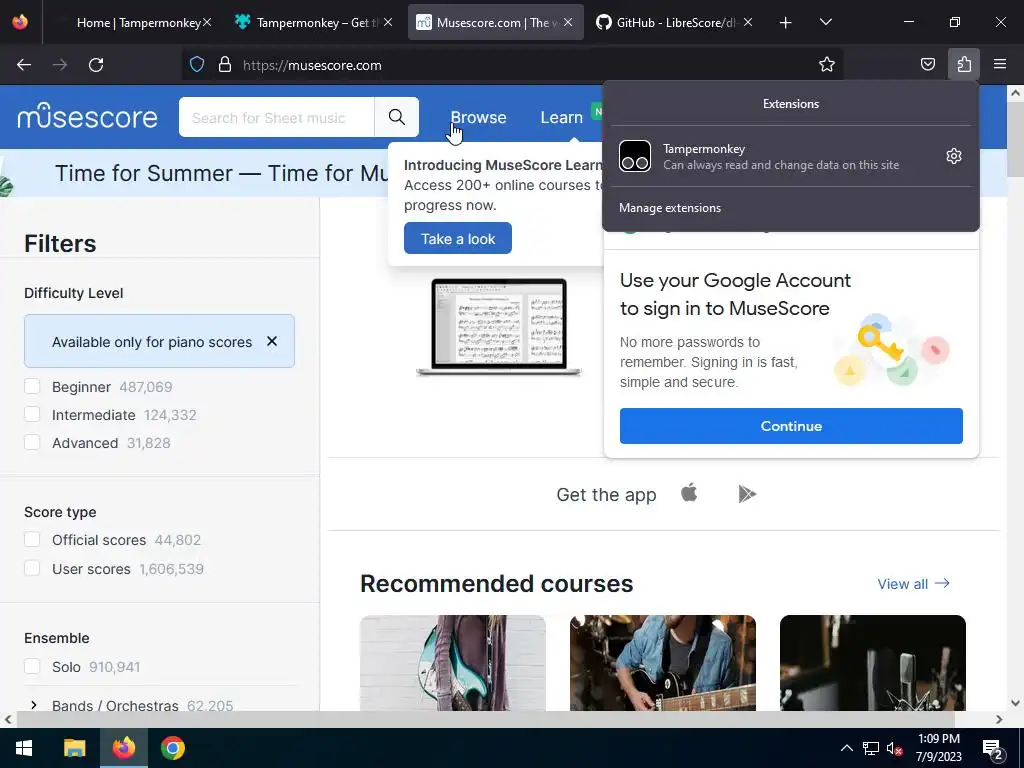Open the electric guitar course thumbnail

coord(453,663)
